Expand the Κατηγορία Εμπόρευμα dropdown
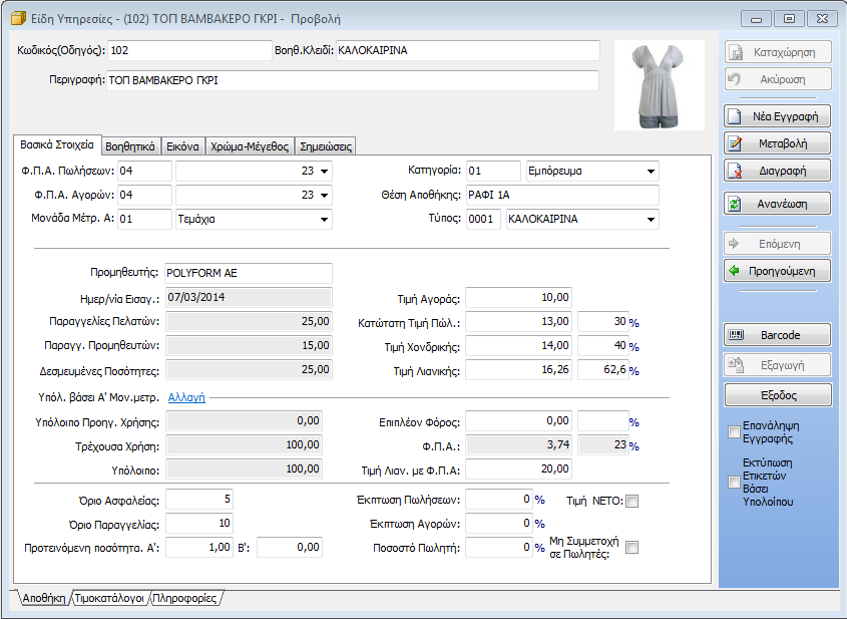This screenshot has height=619, width=847. coord(651,171)
